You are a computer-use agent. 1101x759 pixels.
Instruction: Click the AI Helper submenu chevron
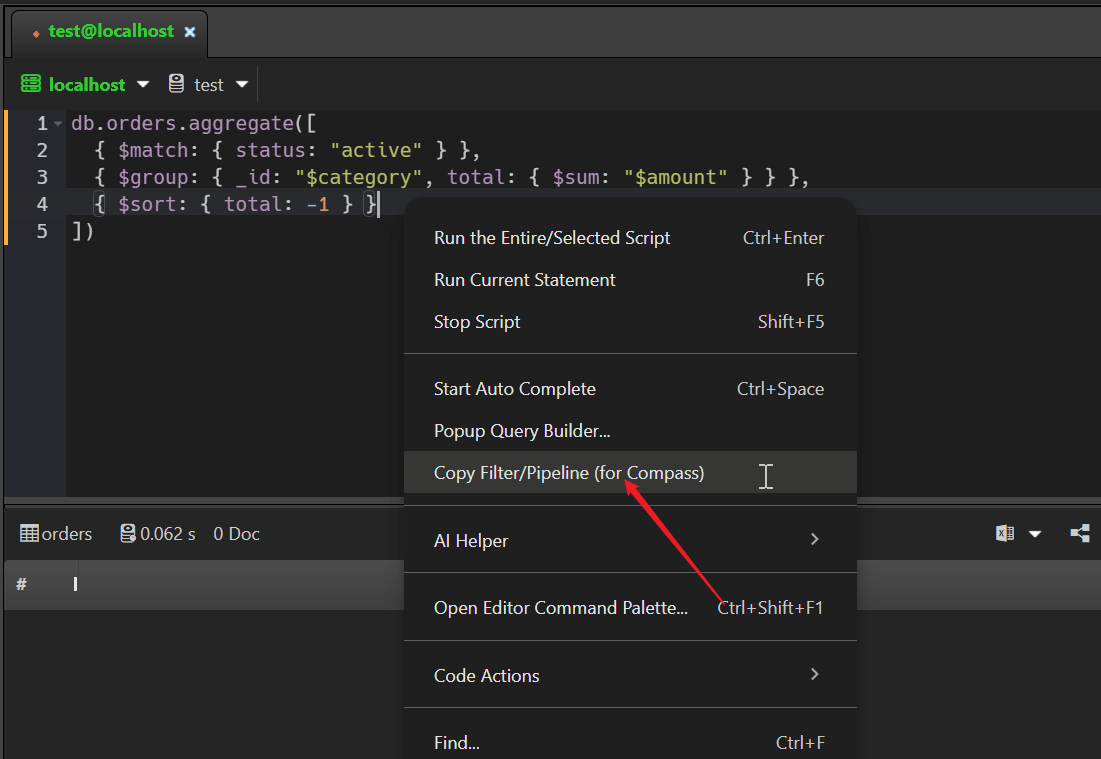[815, 539]
